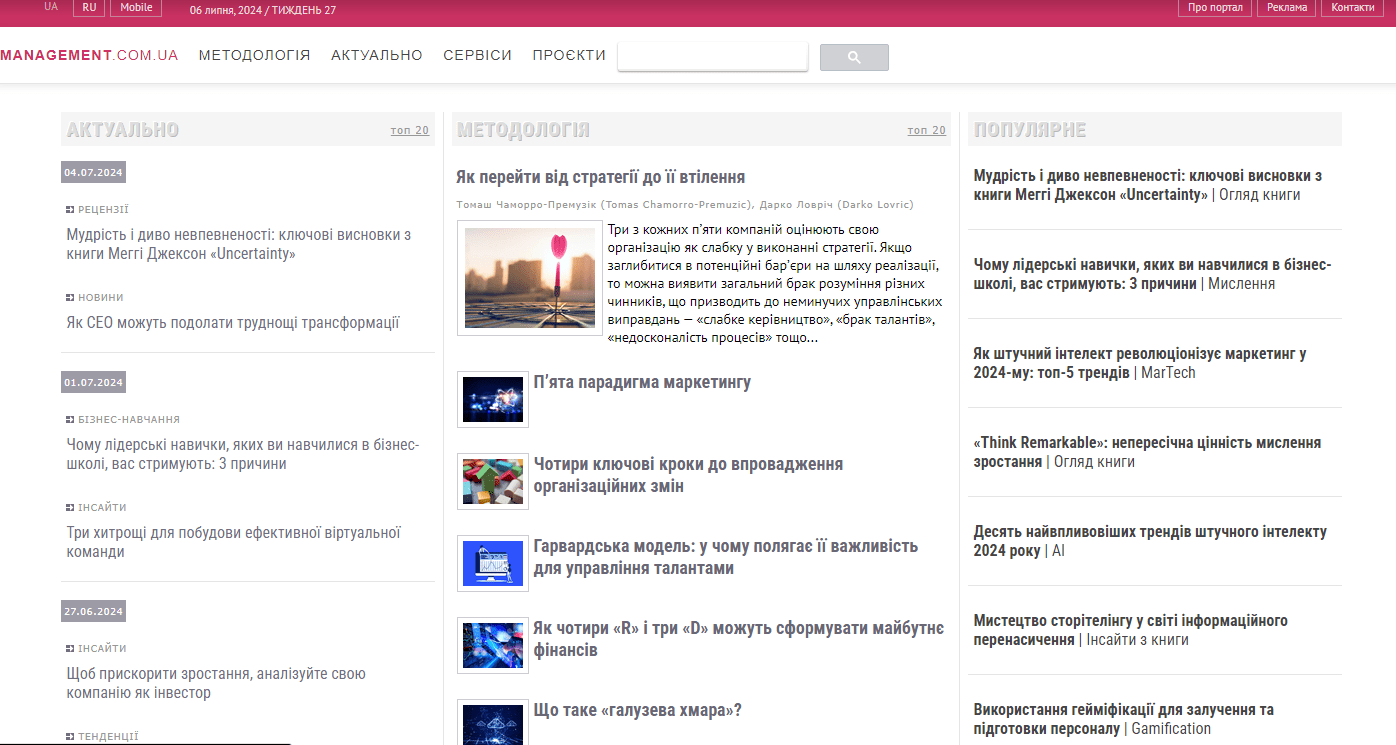Open Десять найвпливовіших трендів штучного інтелекту article

coord(1150,541)
